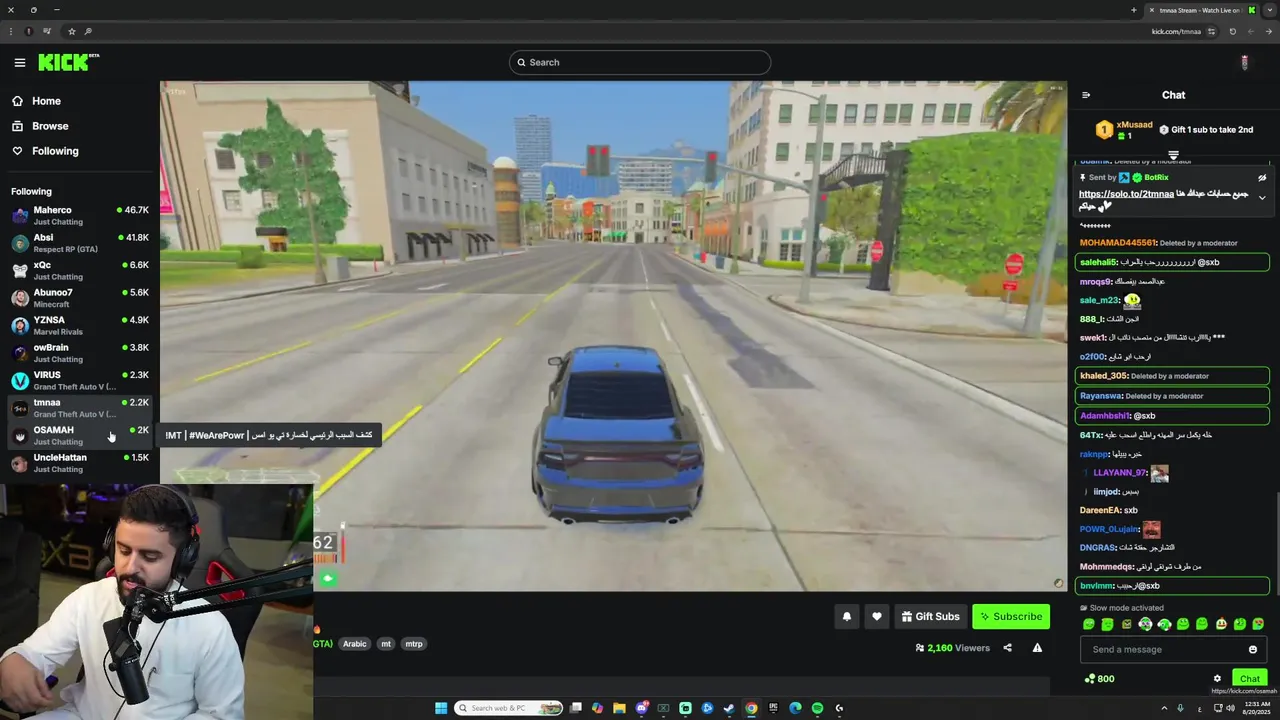Screen dimensions: 1280x720
Task: Click the taskbar Search web & PC box
Action: 509,708
